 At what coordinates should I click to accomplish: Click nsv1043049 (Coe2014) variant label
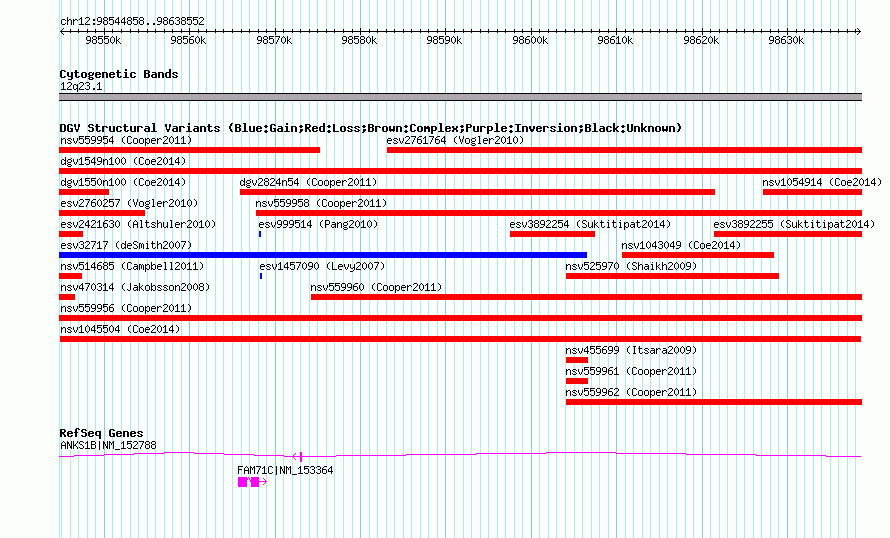point(681,245)
